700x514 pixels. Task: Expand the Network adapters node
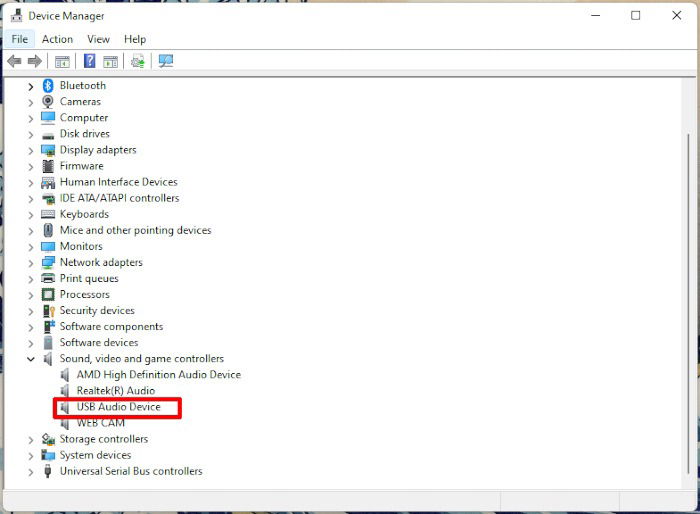coord(30,263)
